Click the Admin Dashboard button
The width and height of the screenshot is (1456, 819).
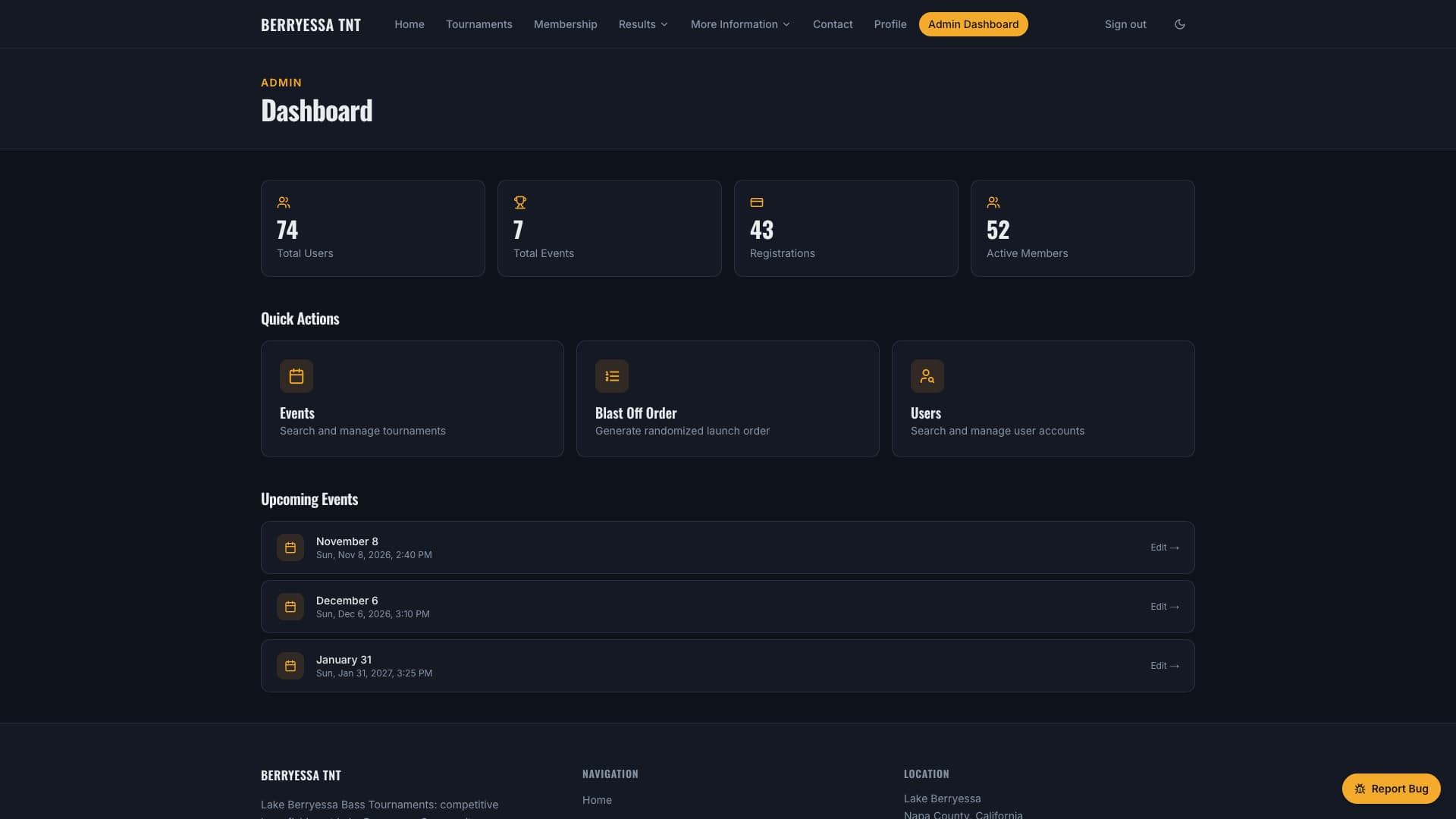974,24
